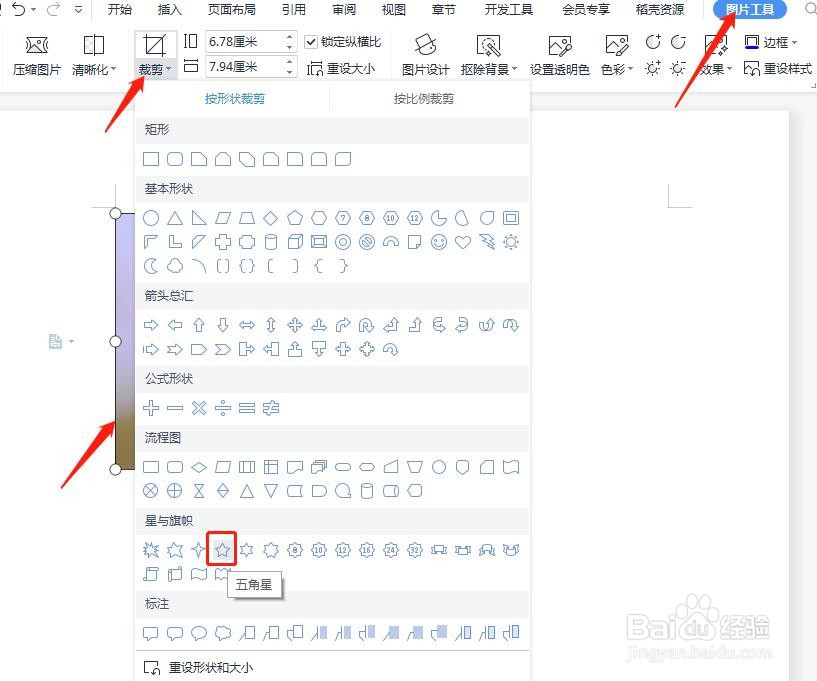Viewport: 817px width, 681px height.
Task: Choose the plus sign in 公式形状
Action: (151, 408)
